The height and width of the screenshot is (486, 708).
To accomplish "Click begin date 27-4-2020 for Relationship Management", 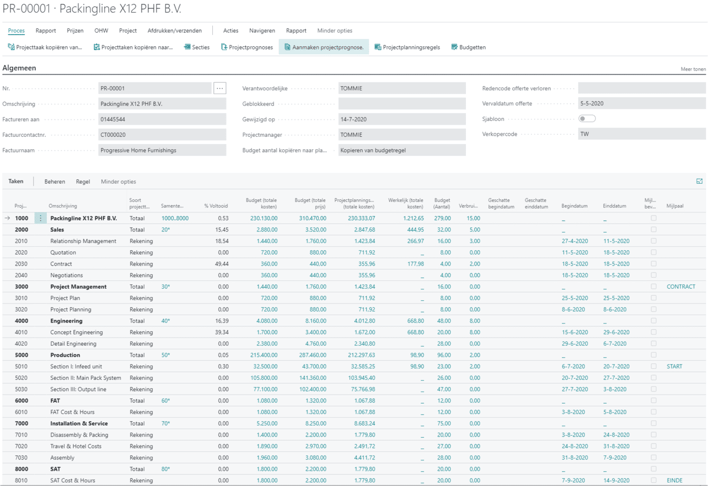I will 575,241.
